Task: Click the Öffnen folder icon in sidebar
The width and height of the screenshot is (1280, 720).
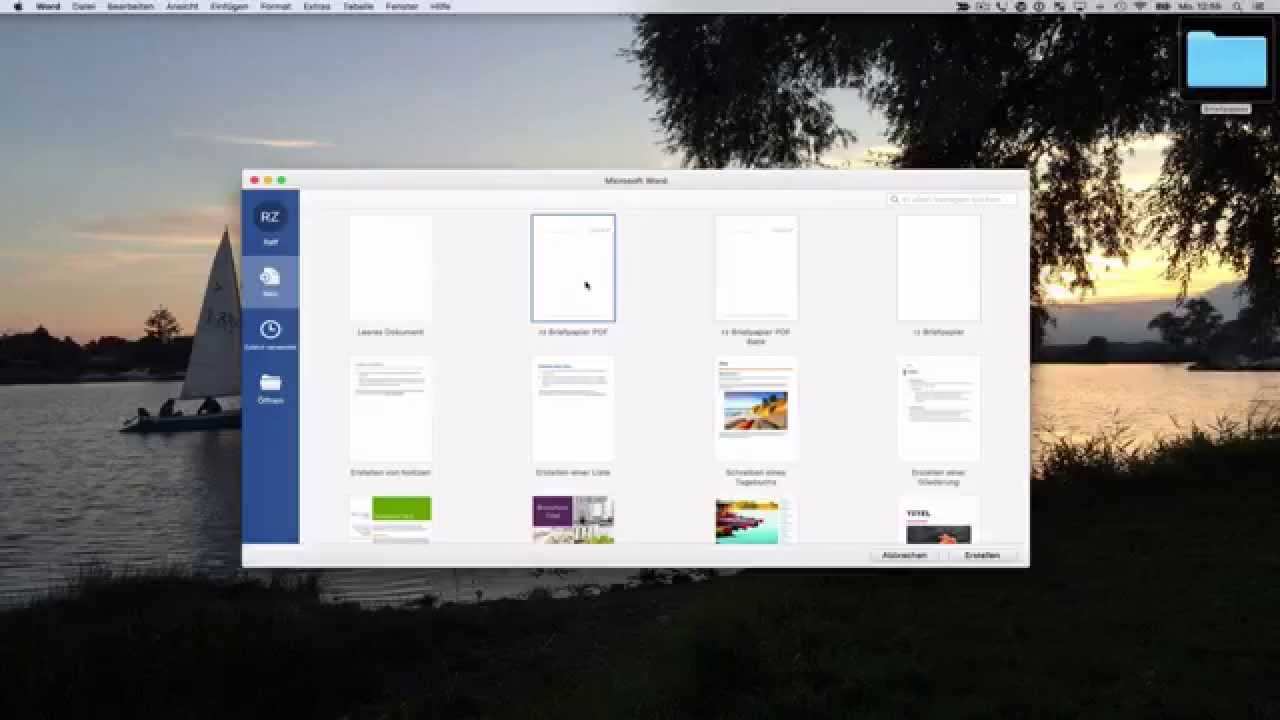Action: coord(270,383)
